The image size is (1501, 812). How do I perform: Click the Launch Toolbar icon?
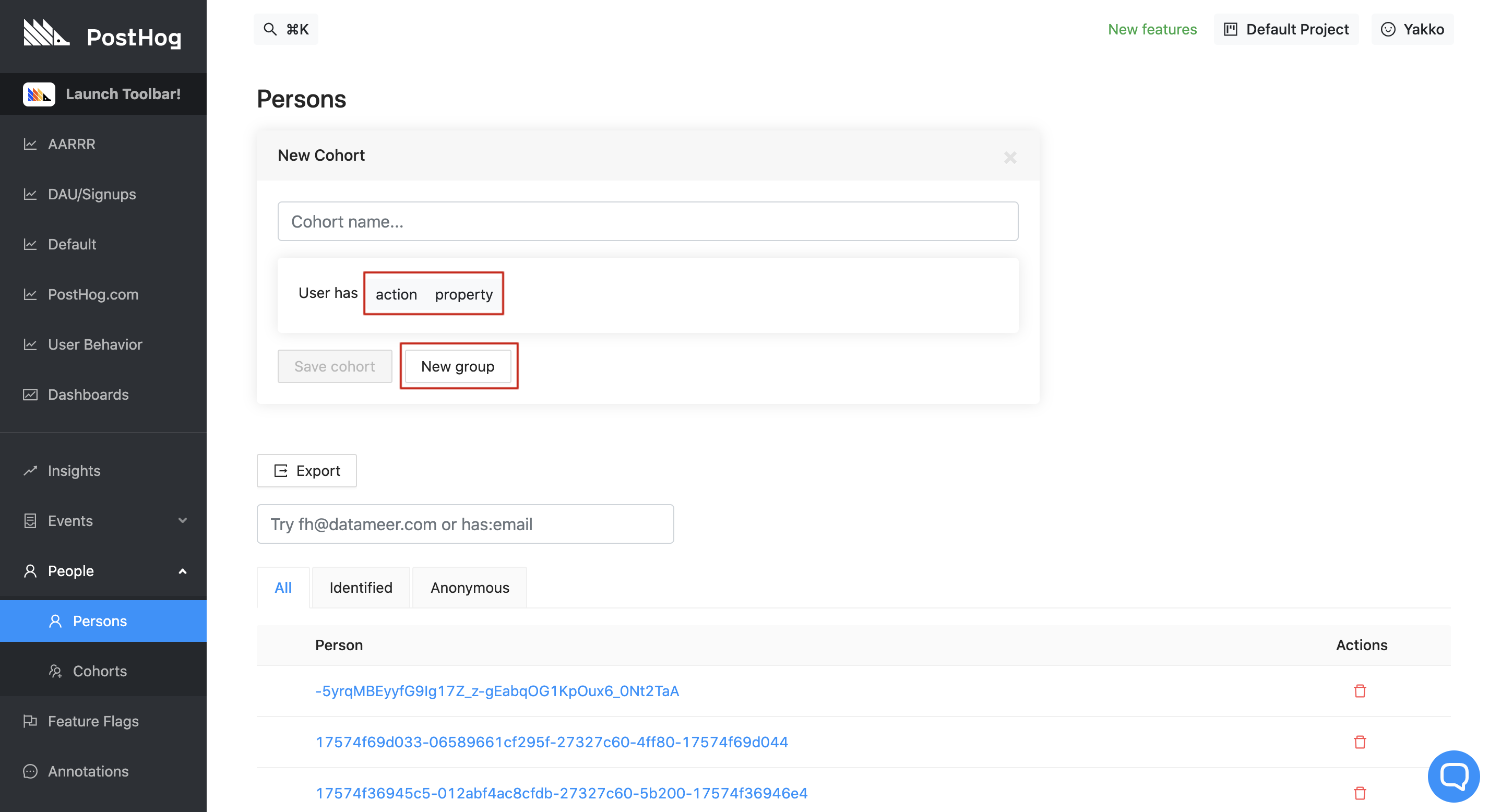click(x=39, y=94)
